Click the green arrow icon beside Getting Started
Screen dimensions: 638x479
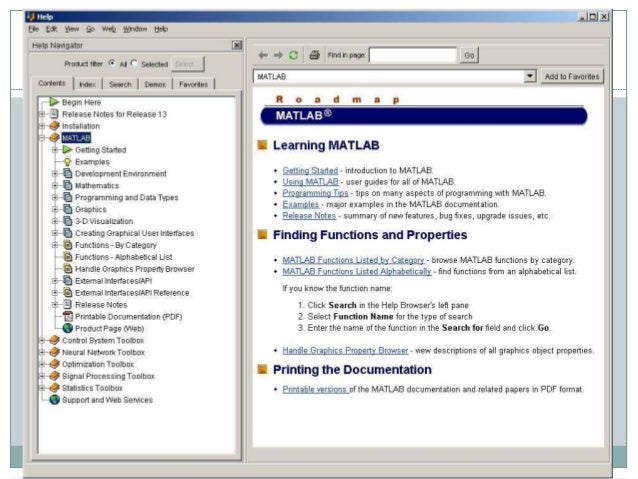point(67,150)
